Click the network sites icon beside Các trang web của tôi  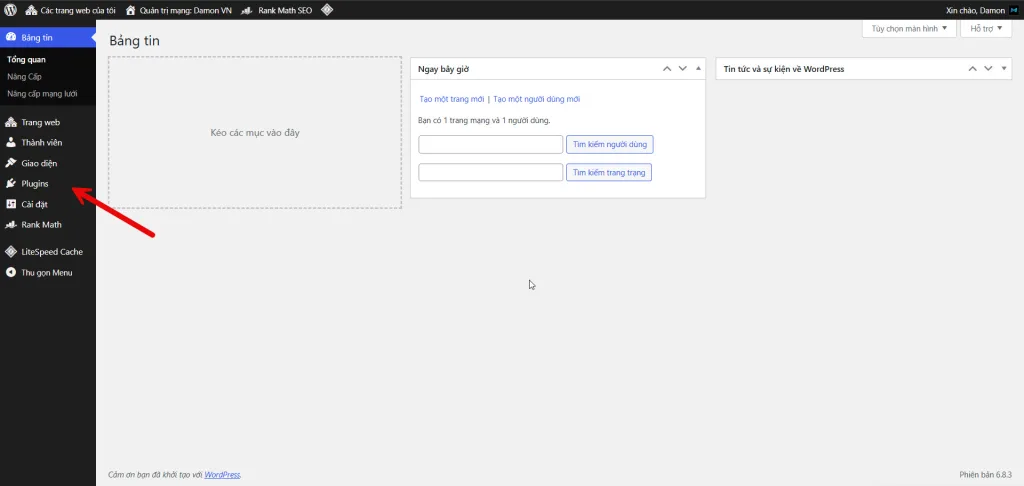[x=31, y=10]
